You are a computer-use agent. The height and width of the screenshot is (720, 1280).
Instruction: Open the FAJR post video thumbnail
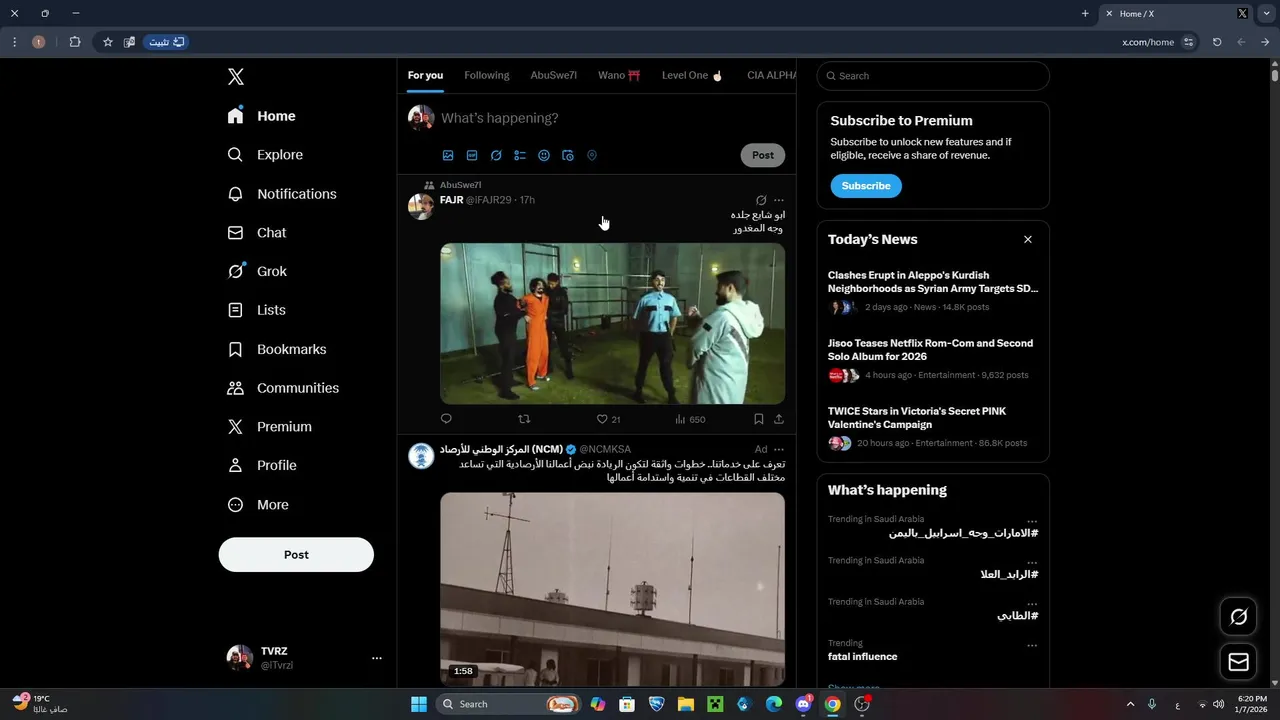[x=613, y=324]
